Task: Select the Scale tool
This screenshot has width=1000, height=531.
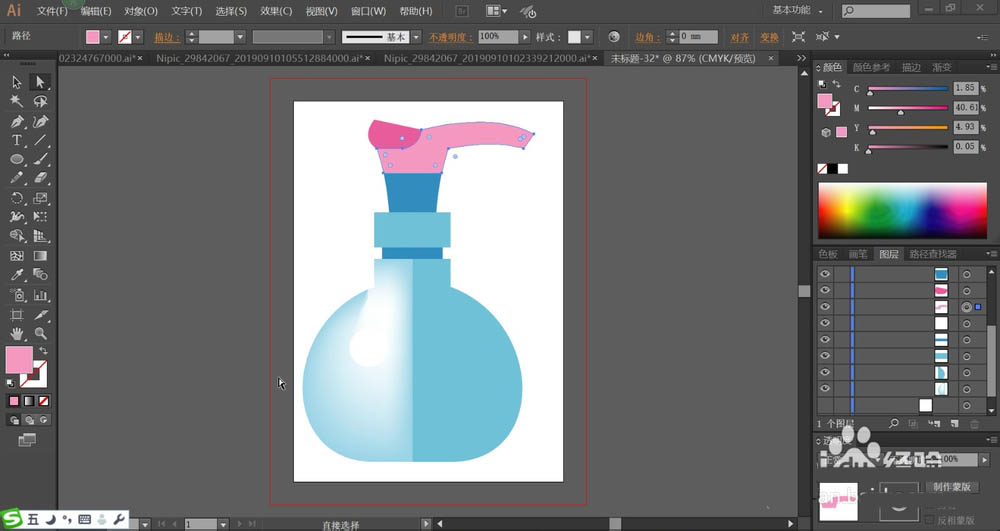Action: 40,198
